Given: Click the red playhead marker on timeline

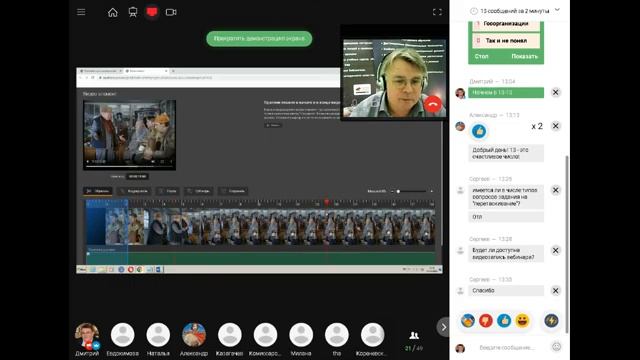Looking at the screenshot, I should pos(327,202).
